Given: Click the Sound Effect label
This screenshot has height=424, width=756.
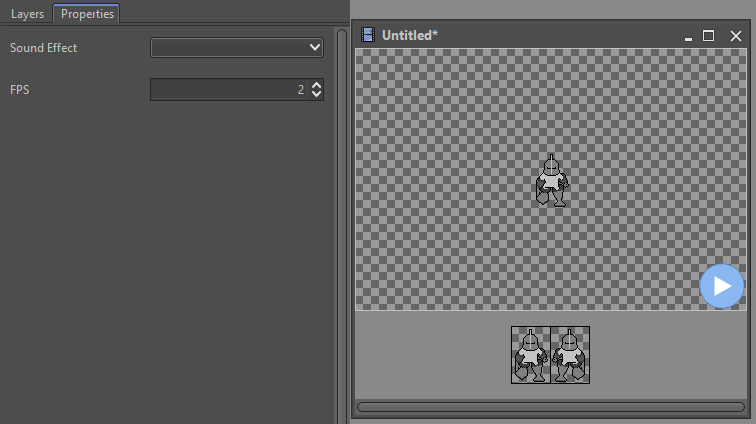Looking at the screenshot, I should [x=43, y=48].
